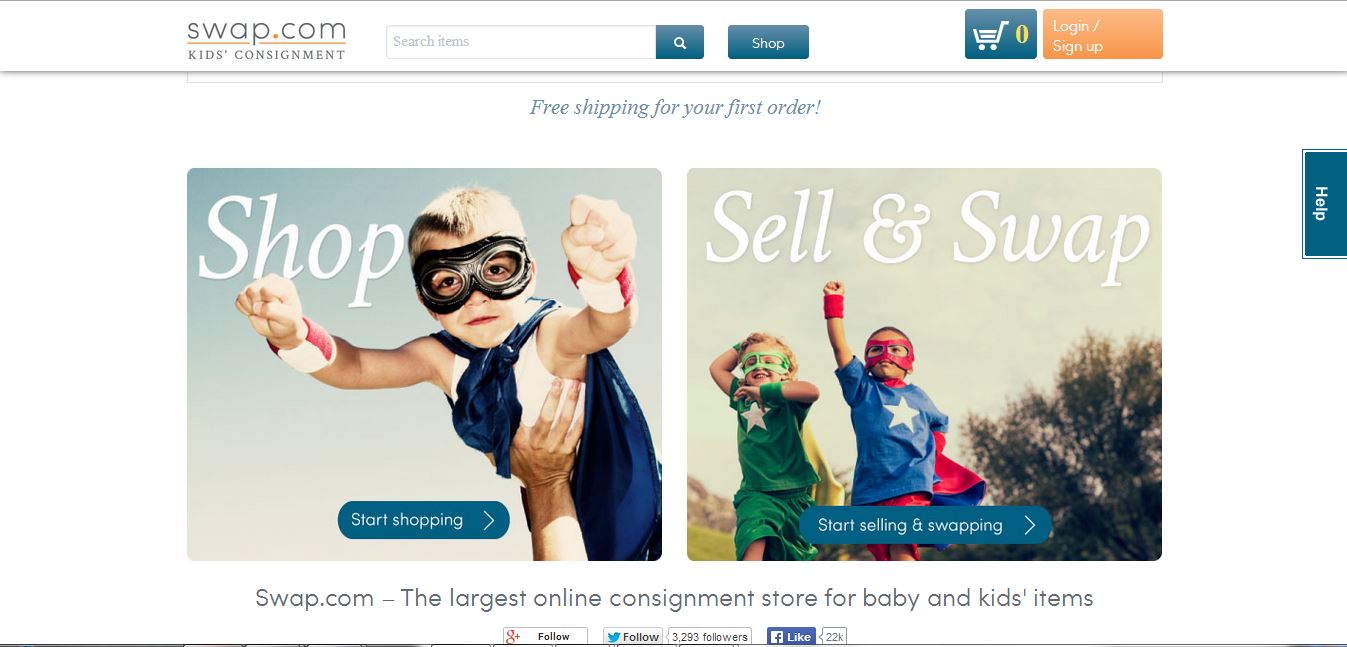The height and width of the screenshot is (647, 1347).
Task: Click the 3,293 followers count bubble
Action: 709,637
